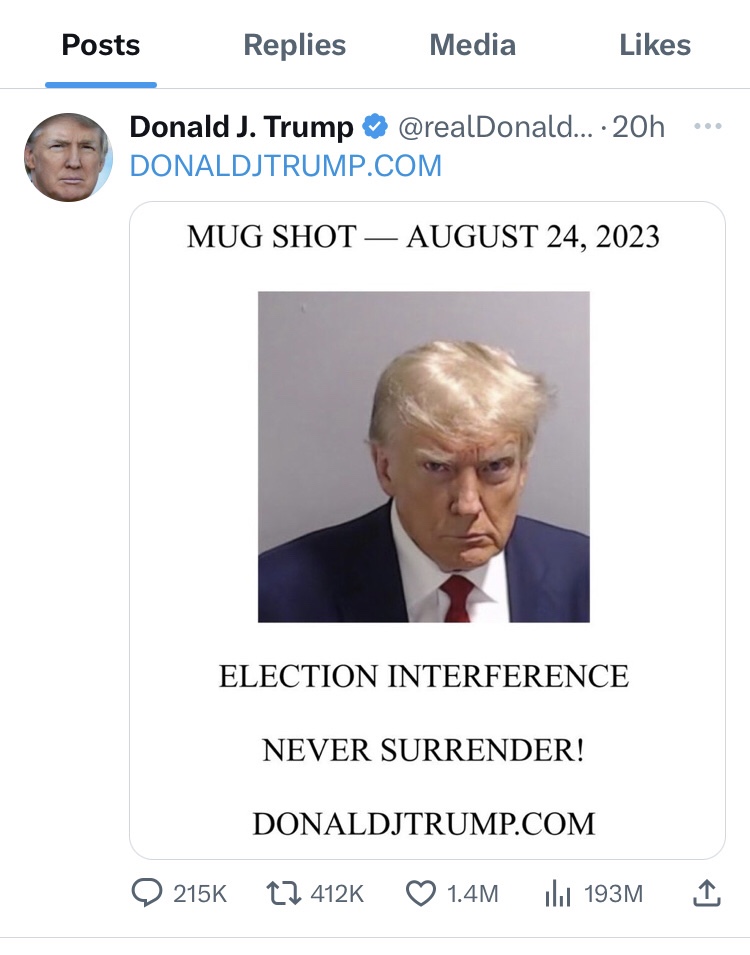Go to the Likes tab
750x955 pixels.
pyautogui.click(x=655, y=45)
